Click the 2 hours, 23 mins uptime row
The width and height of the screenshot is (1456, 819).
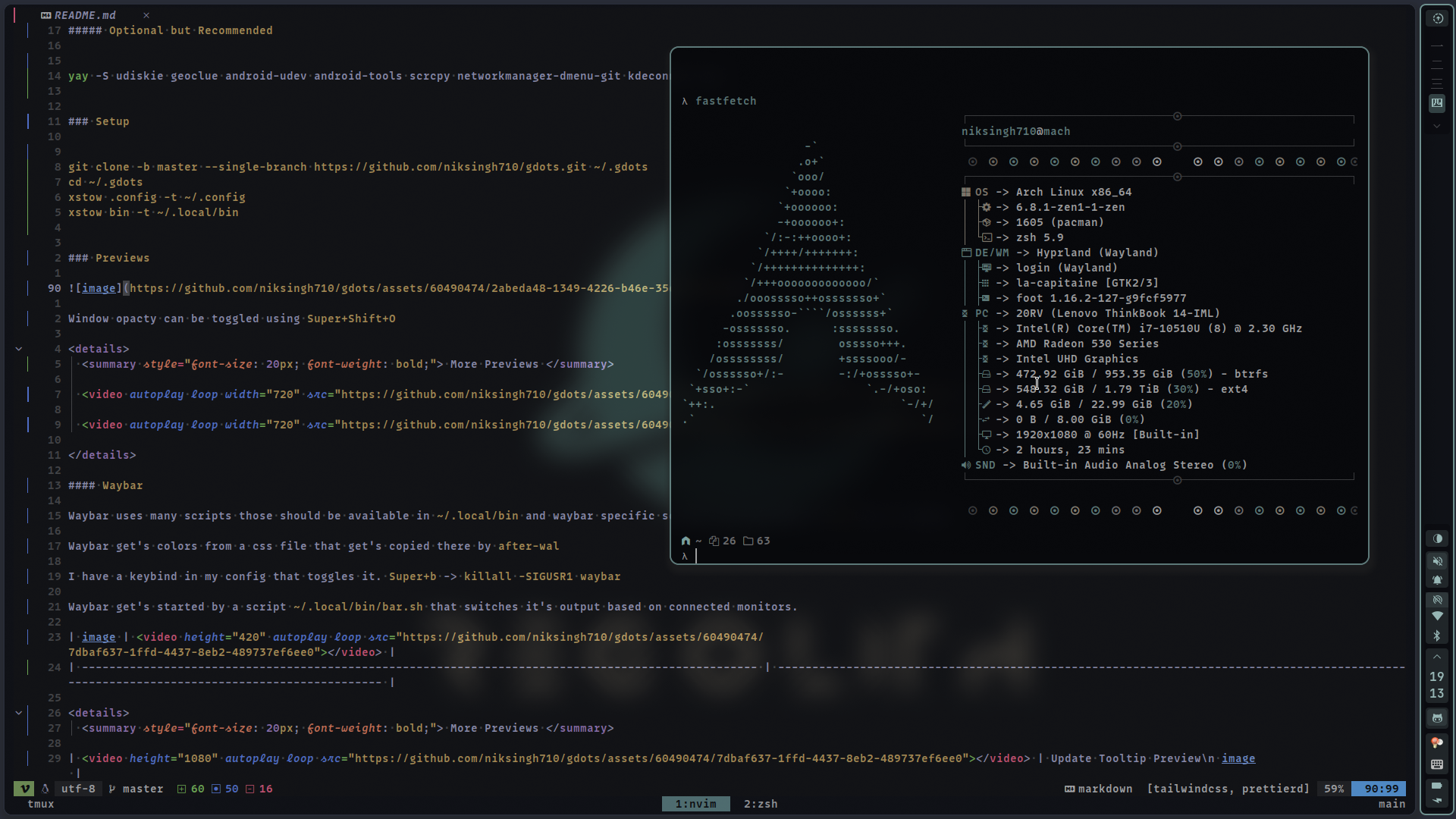1053,450
